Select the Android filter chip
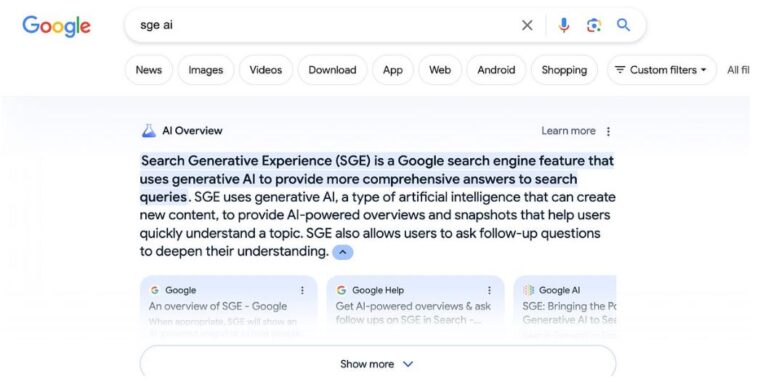This screenshot has height=384, width=768. point(496,70)
